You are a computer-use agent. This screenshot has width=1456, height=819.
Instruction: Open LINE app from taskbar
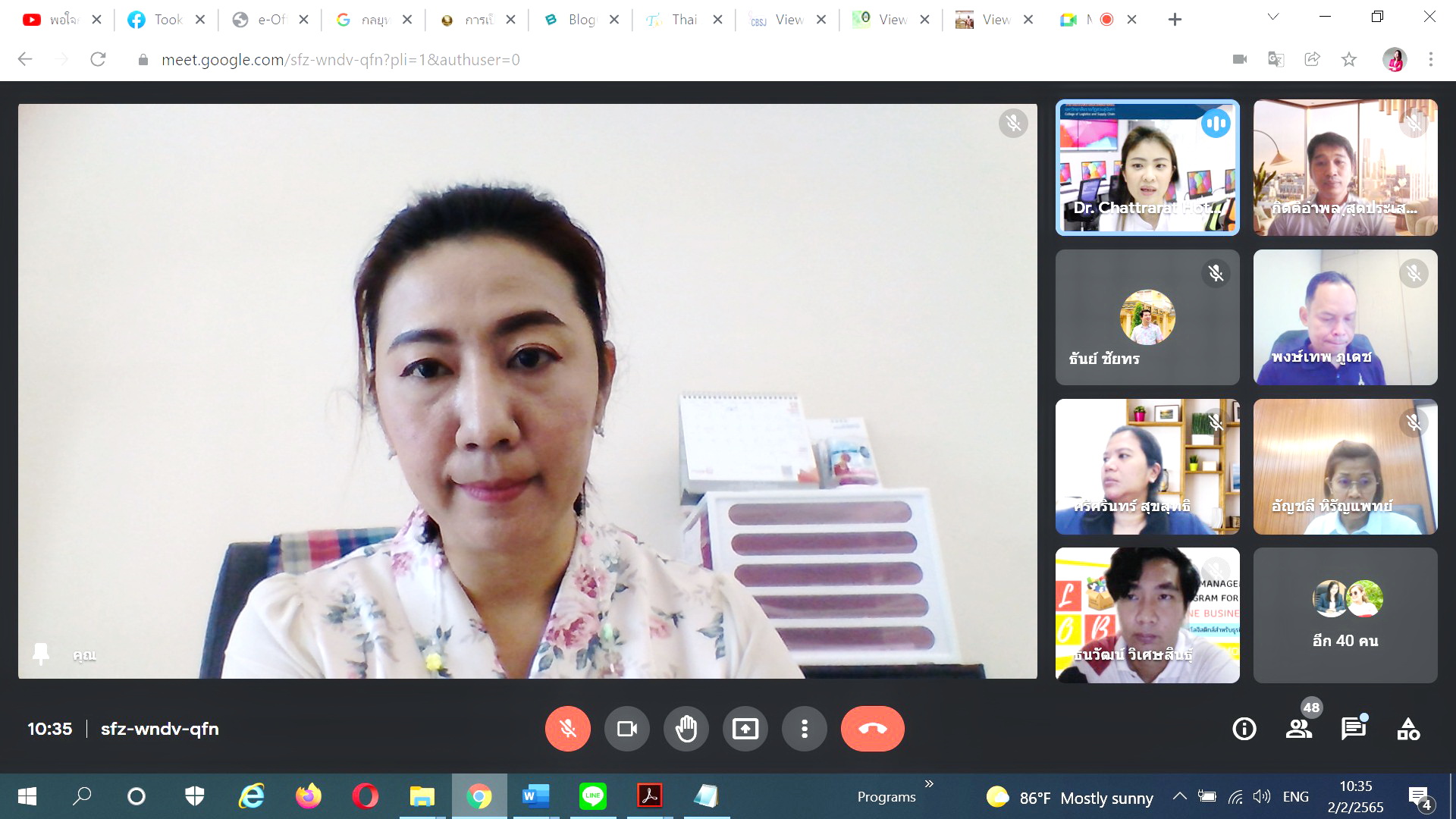pyautogui.click(x=592, y=796)
